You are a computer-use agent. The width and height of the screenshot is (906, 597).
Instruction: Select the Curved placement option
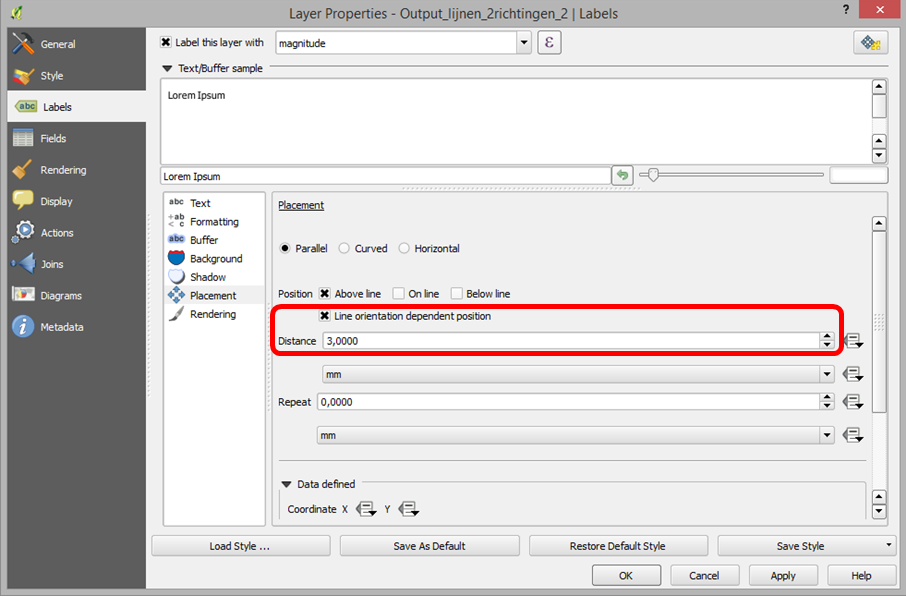(343, 248)
